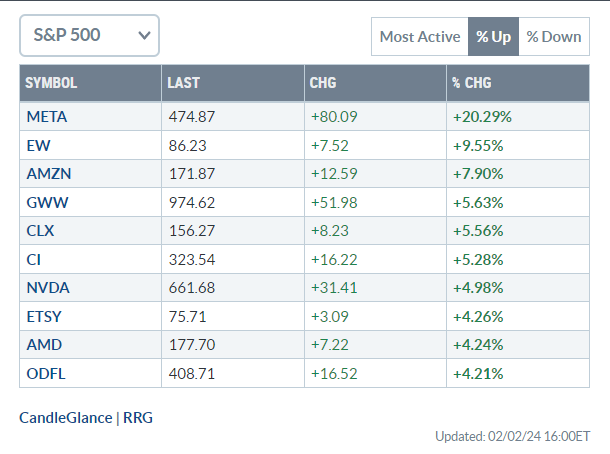Open the RRG link

pyautogui.click(x=138, y=417)
